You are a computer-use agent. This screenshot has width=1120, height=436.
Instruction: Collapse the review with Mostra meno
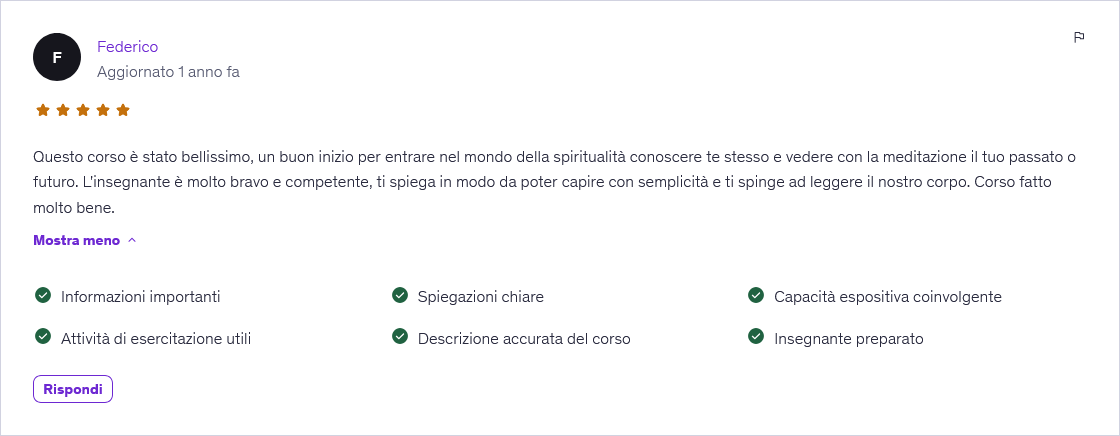coord(85,240)
